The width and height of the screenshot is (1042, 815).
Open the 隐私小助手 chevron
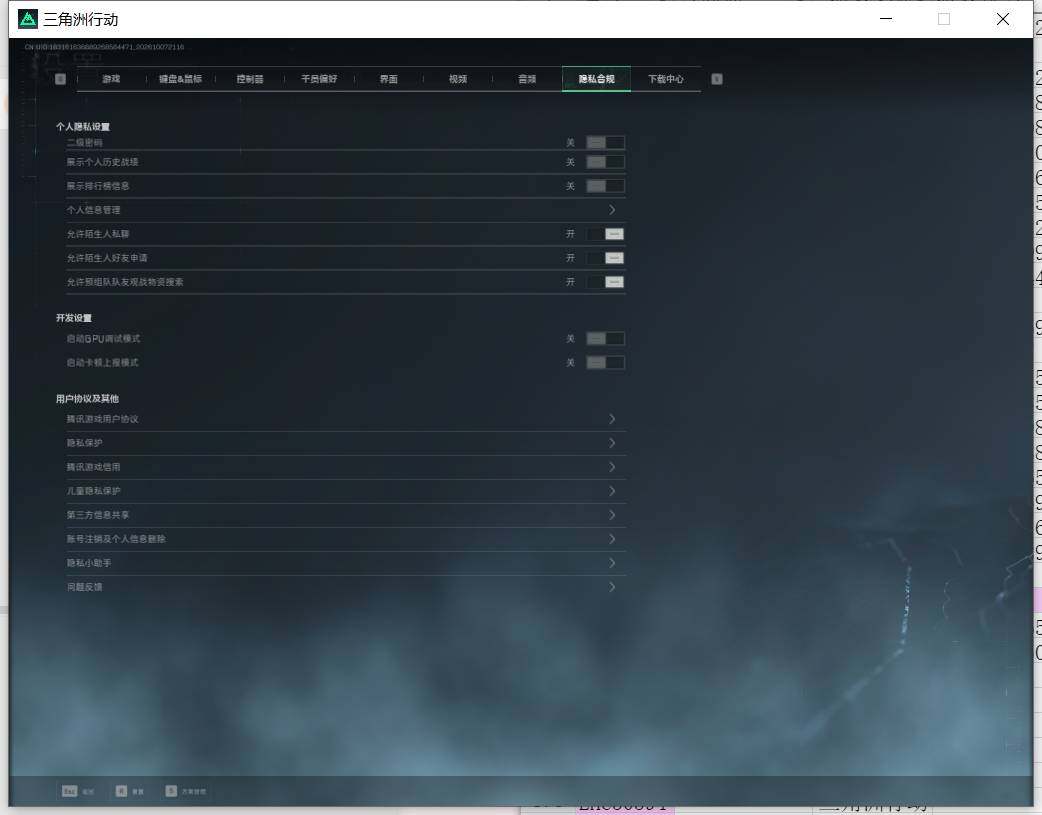pos(612,563)
